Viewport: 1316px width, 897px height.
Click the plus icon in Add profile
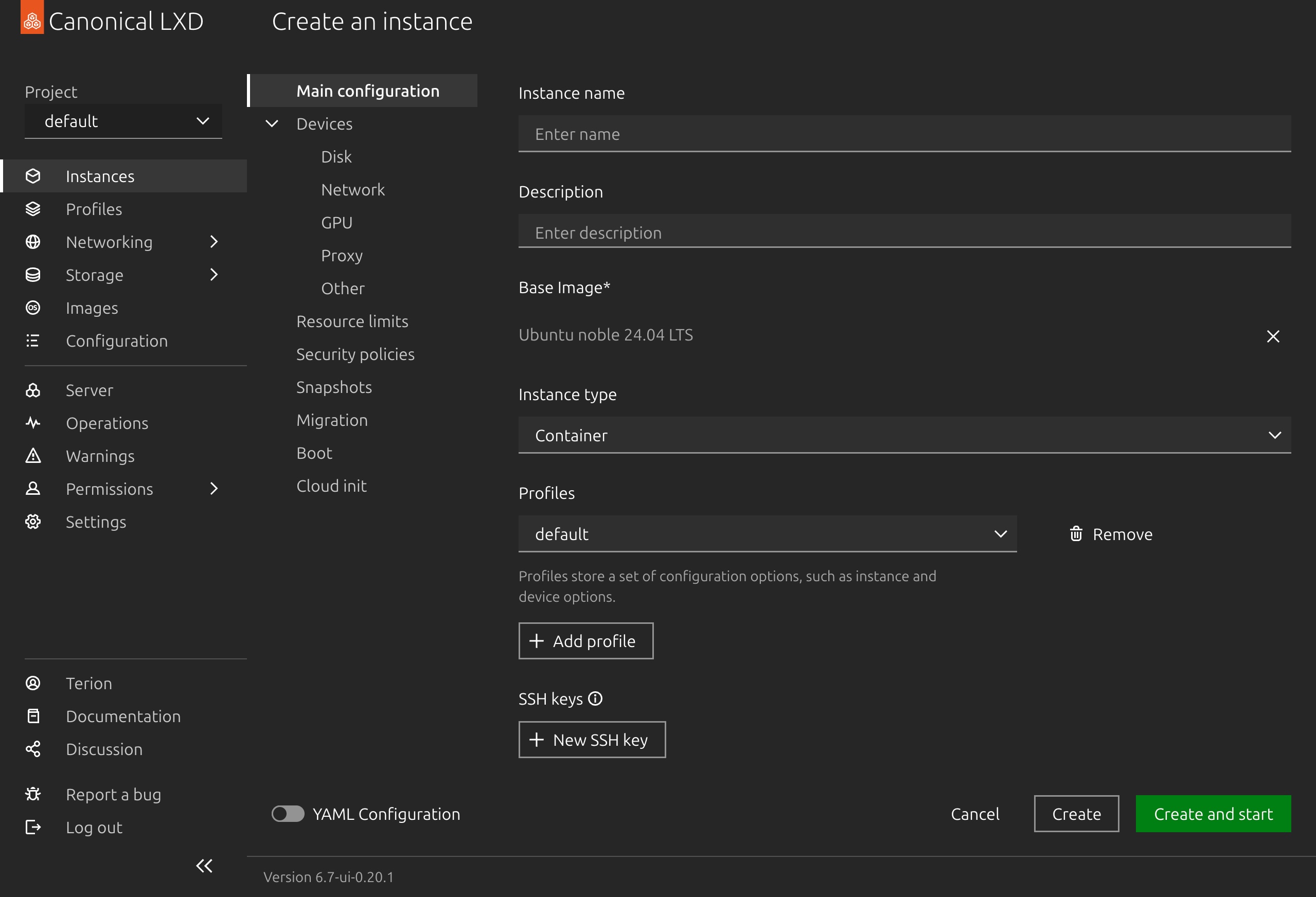click(x=536, y=640)
